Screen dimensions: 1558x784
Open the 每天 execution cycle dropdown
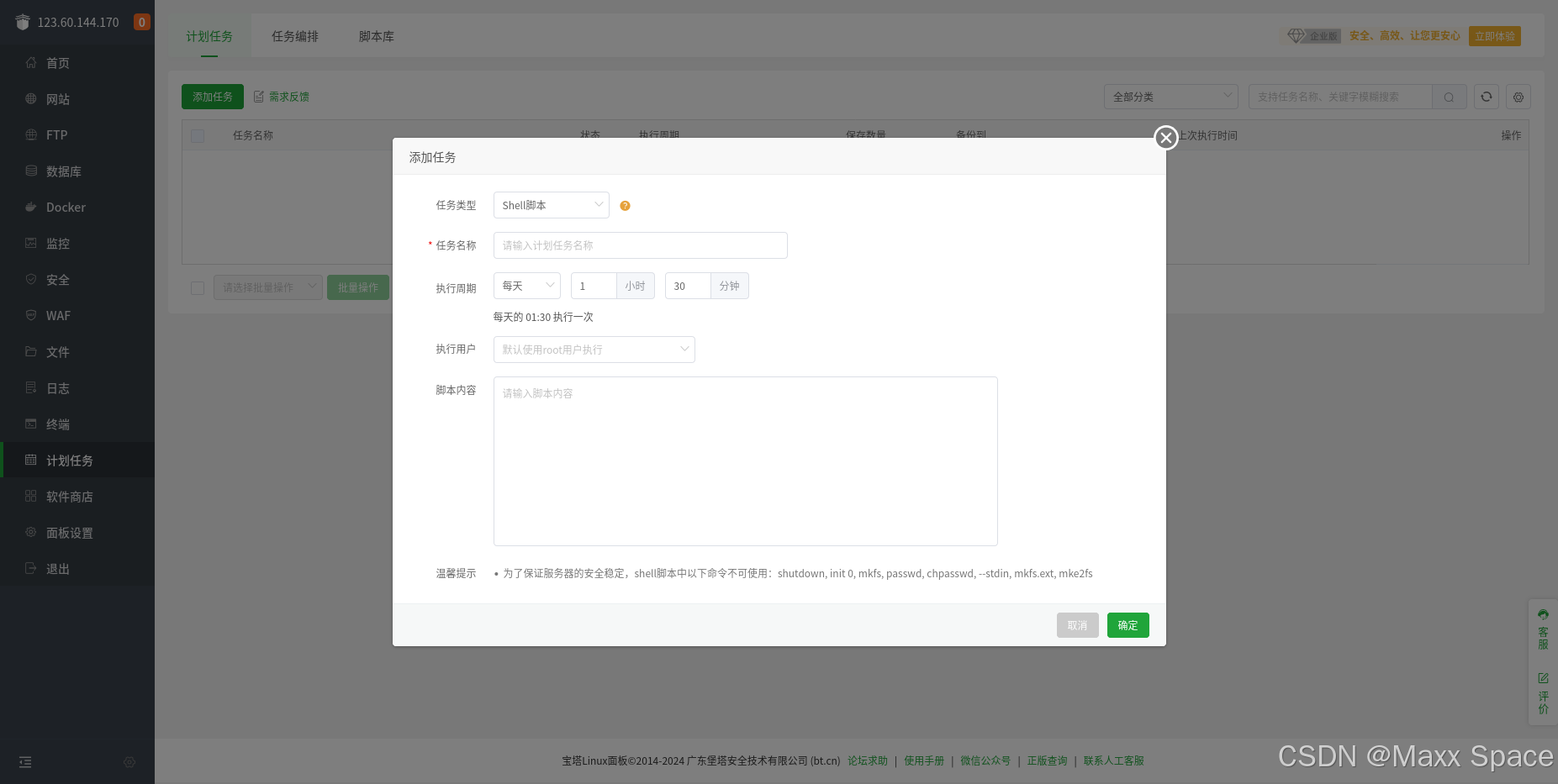(527, 286)
